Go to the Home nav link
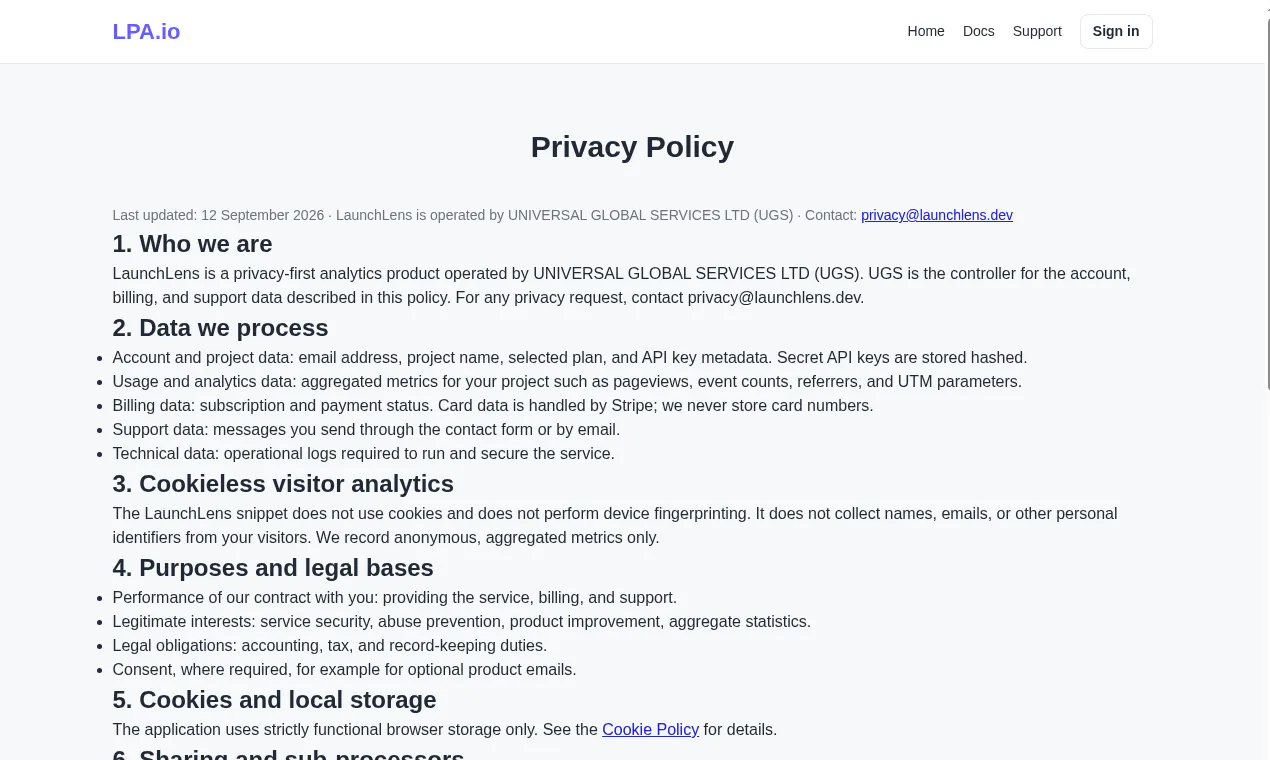This screenshot has width=1270, height=760. (x=926, y=31)
